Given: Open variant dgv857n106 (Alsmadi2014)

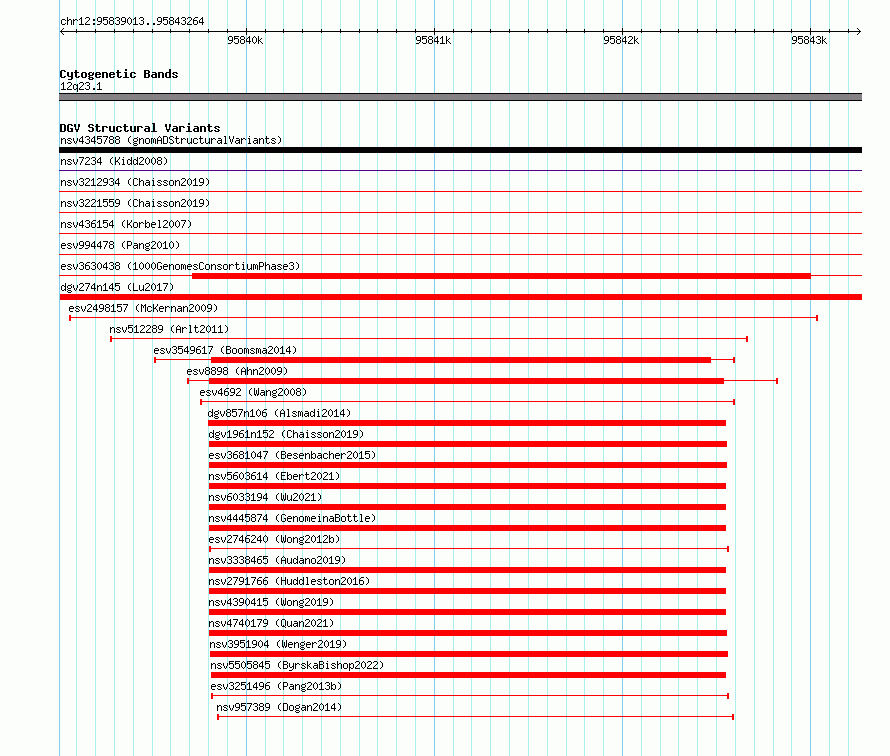Looking at the screenshot, I should tap(279, 413).
